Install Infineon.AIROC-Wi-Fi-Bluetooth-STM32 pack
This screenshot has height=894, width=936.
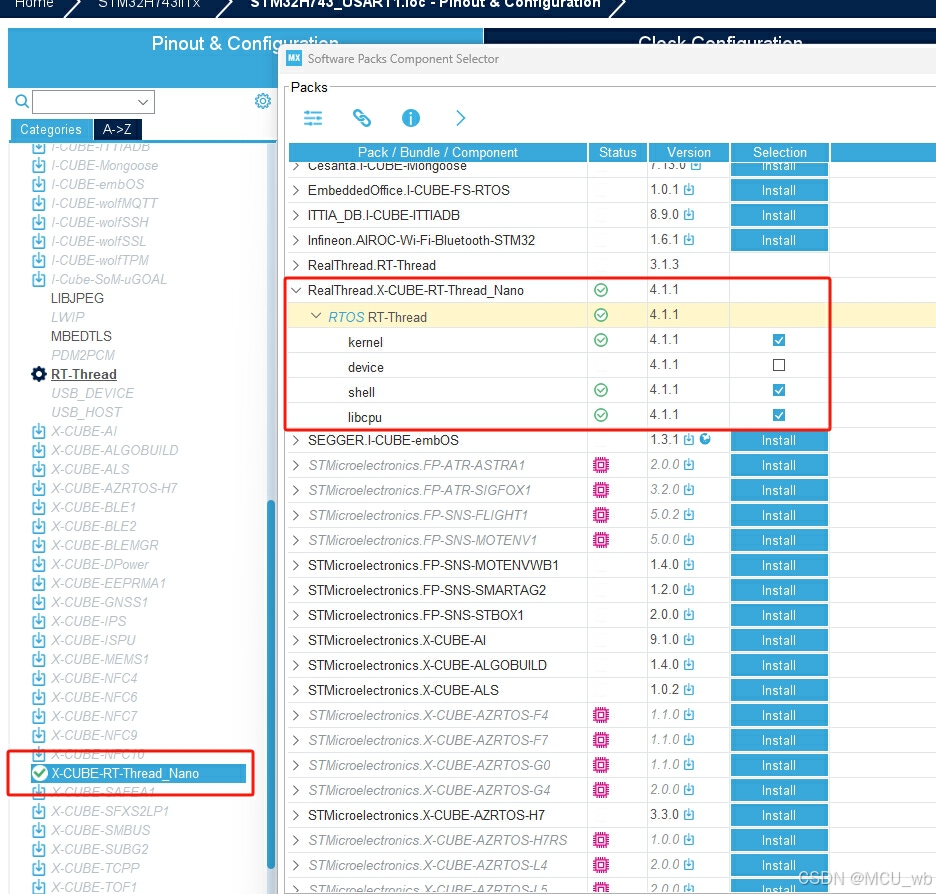point(779,241)
